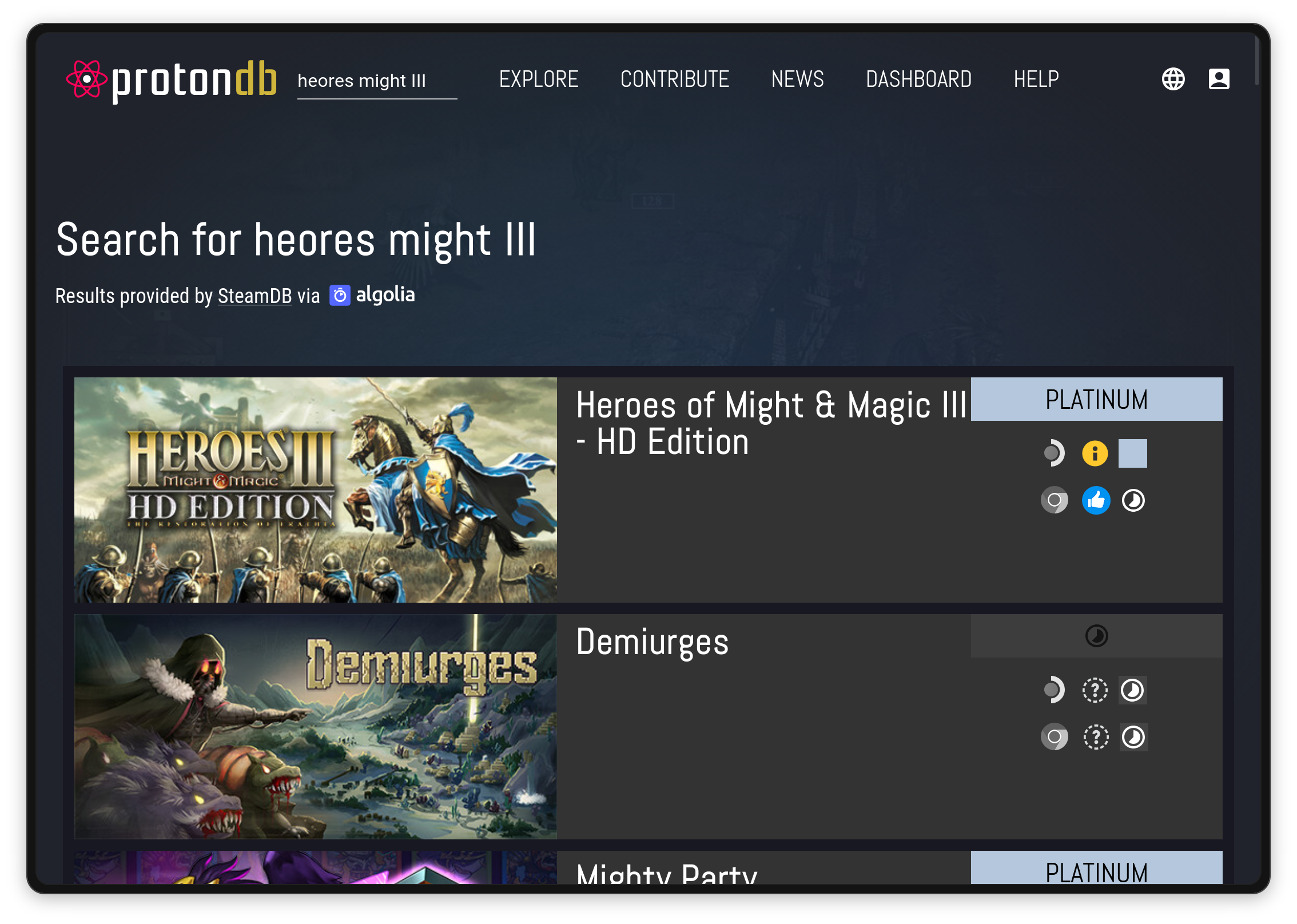The image size is (1297, 924).
Task: Click Demiurges Chromebook pending clock icon
Action: coord(1133,737)
